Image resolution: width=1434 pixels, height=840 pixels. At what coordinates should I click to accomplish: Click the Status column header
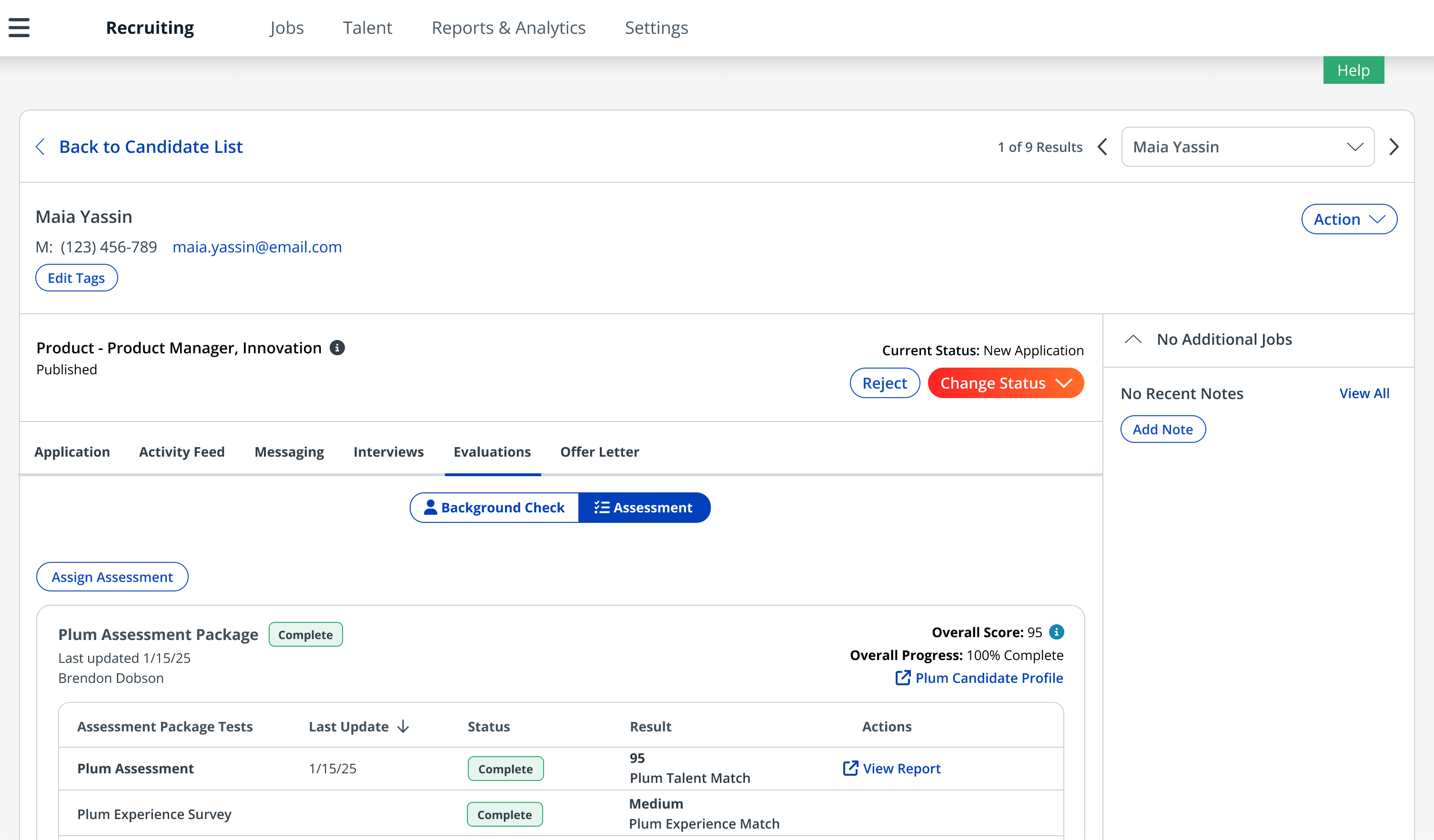coord(489,726)
